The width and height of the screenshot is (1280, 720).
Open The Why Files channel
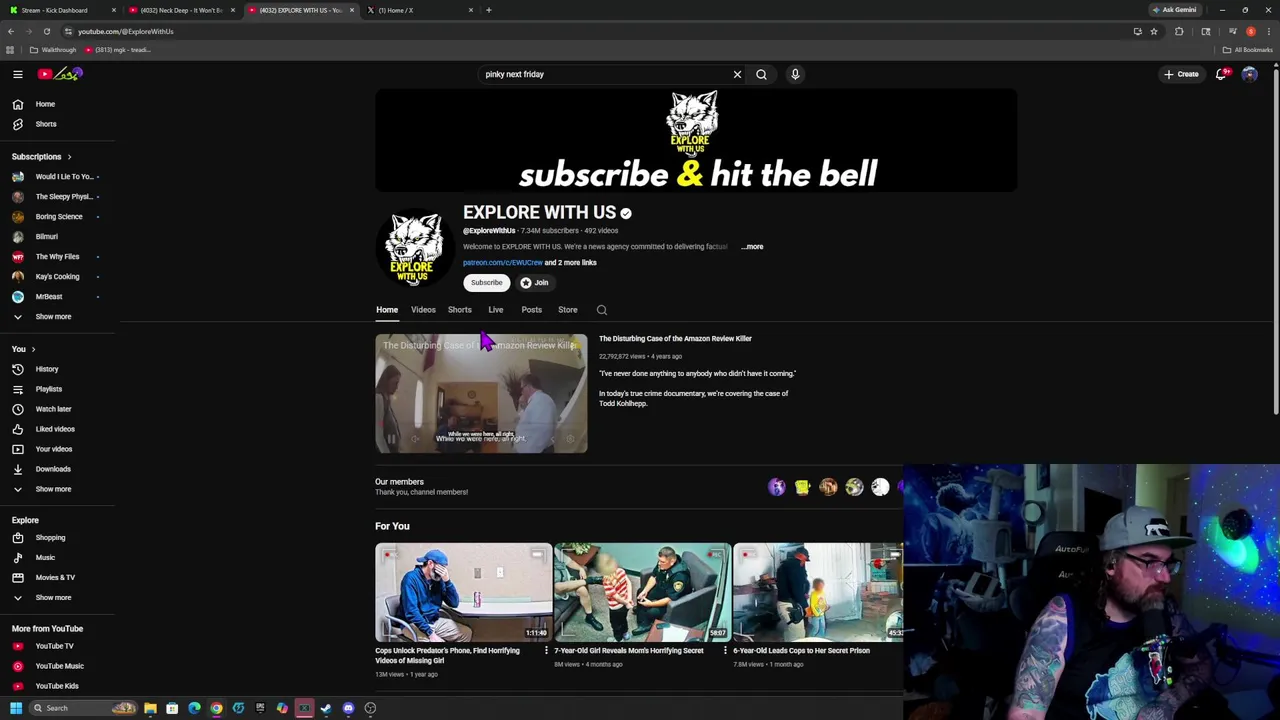click(56, 257)
